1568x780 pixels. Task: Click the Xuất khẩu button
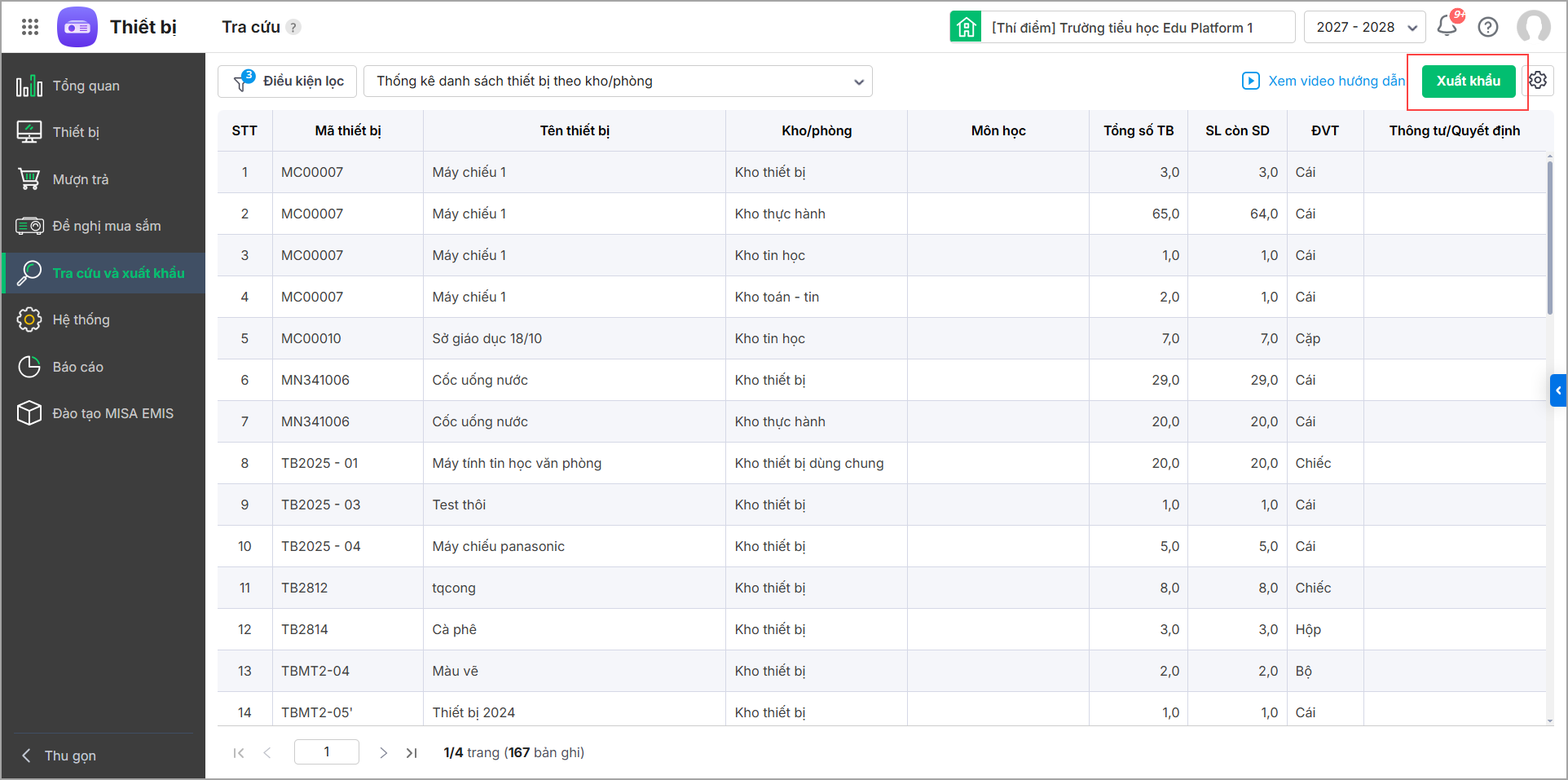(x=1468, y=81)
